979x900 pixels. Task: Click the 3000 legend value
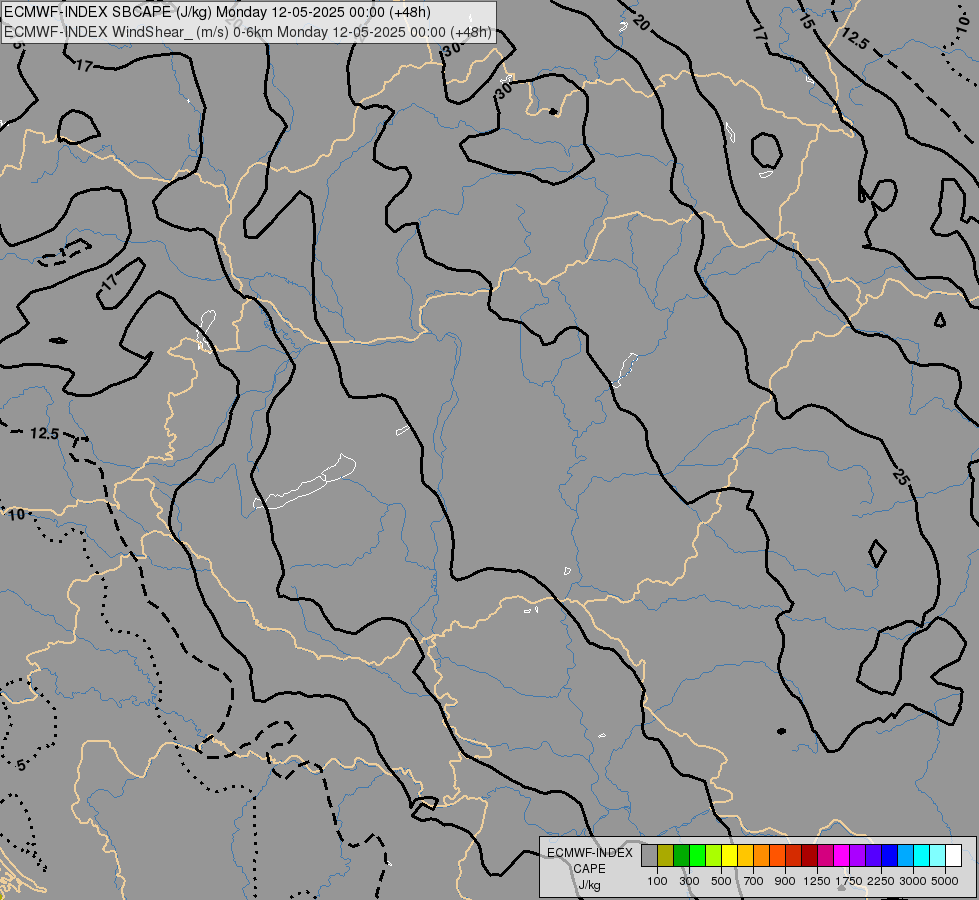pos(913,881)
